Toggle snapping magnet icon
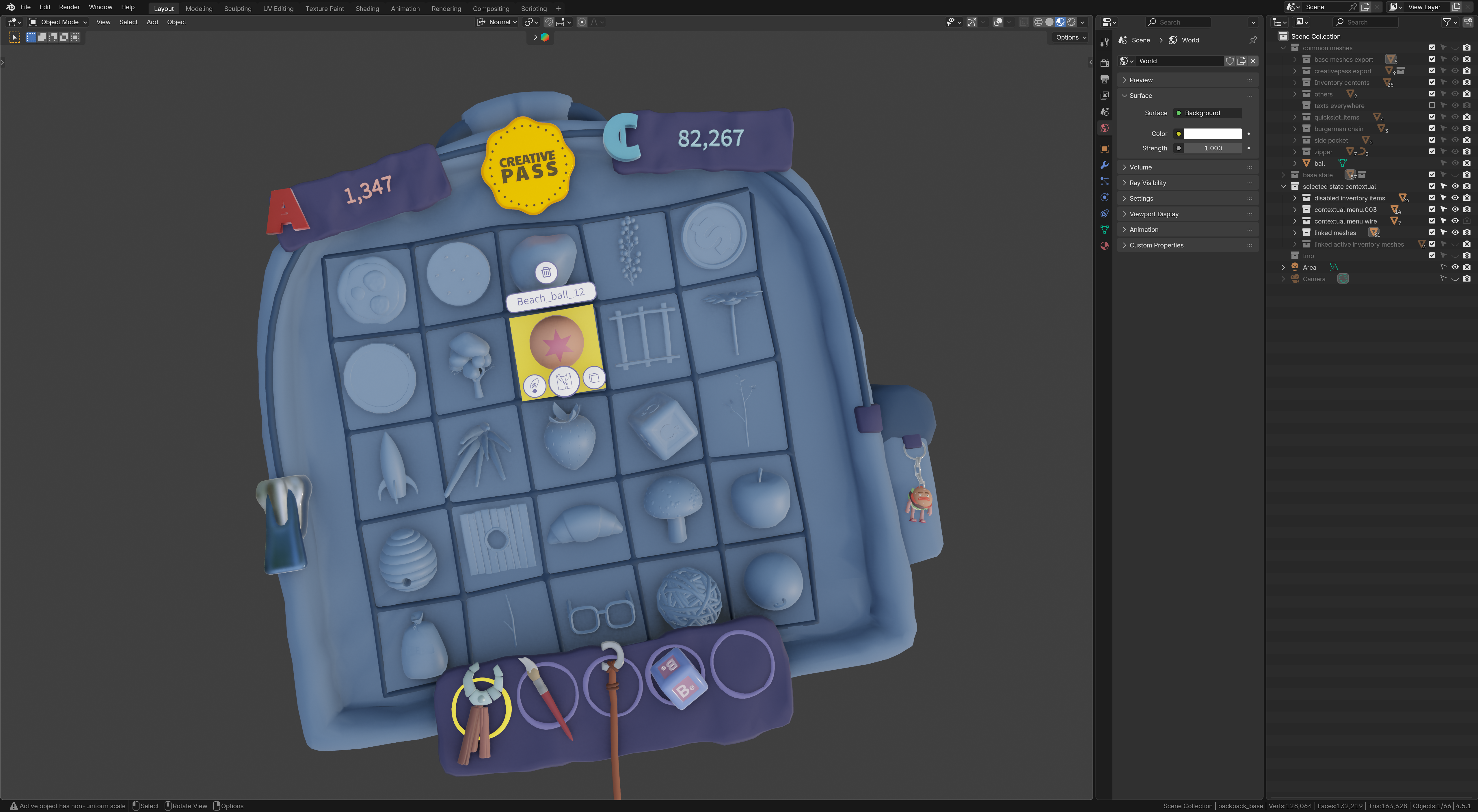Viewport: 1478px width, 812px height. point(549,22)
